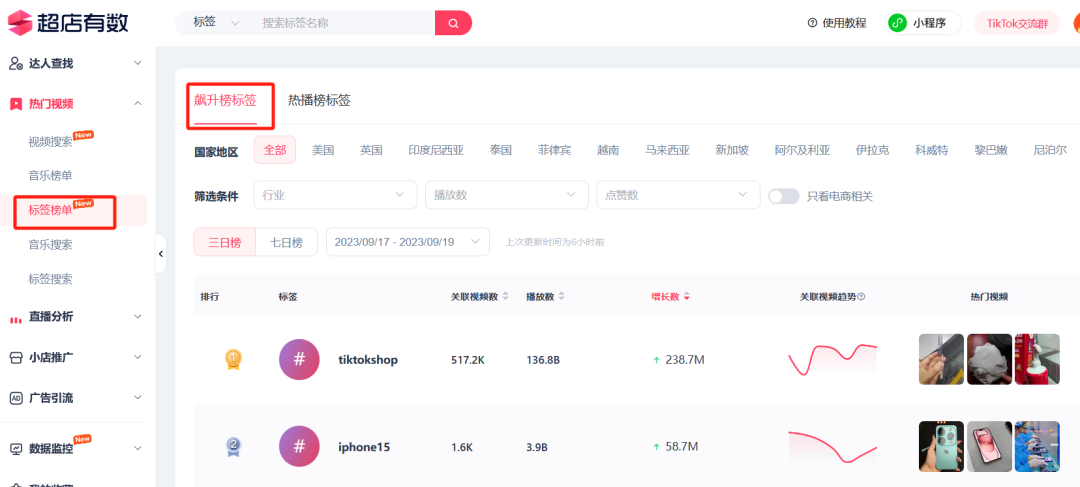Switch to the 热播榜标签 tab
The width and height of the screenshot is (1080, 487).
point(319,101)
